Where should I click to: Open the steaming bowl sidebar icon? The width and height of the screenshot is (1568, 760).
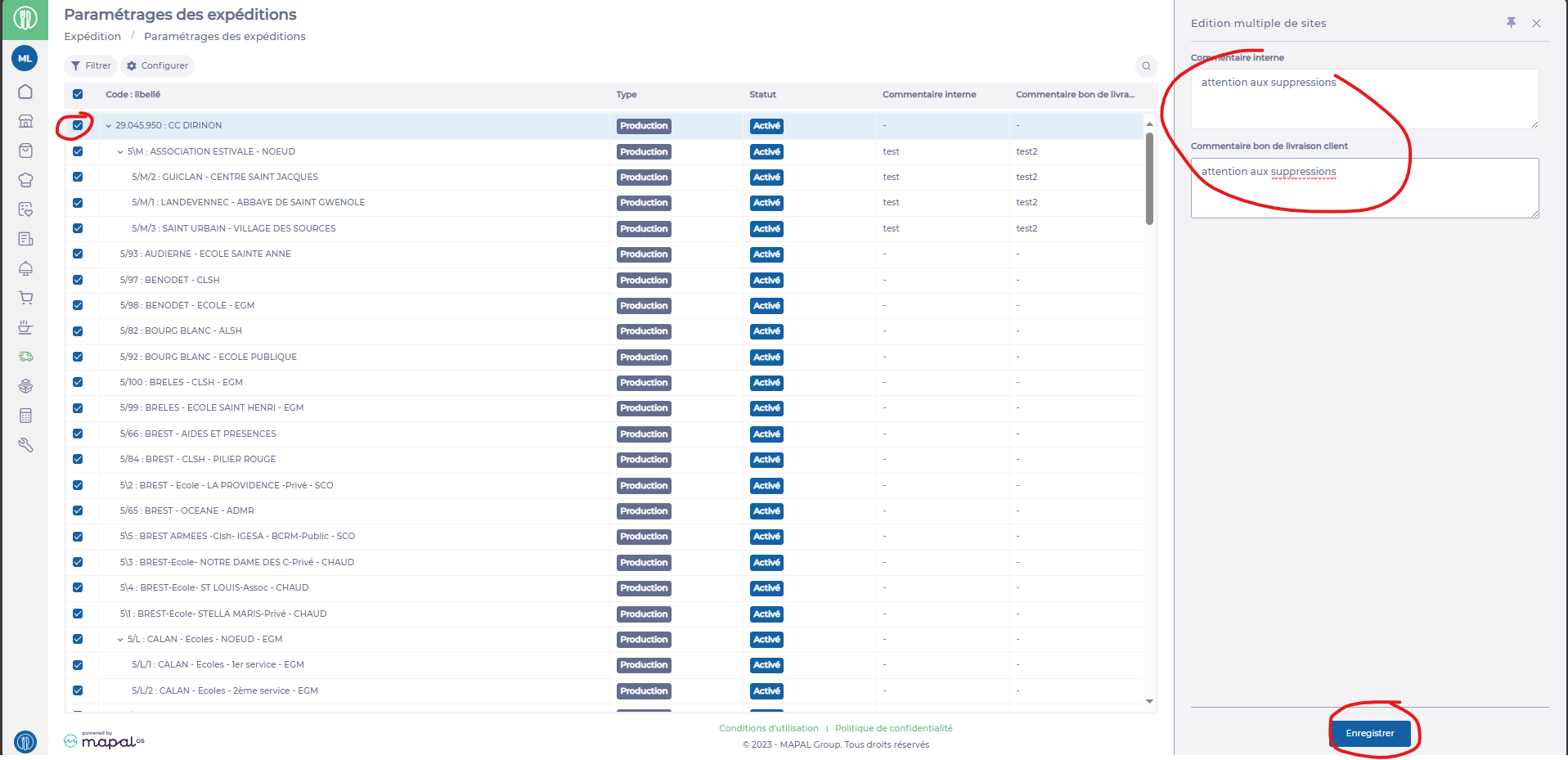point(25,327)
